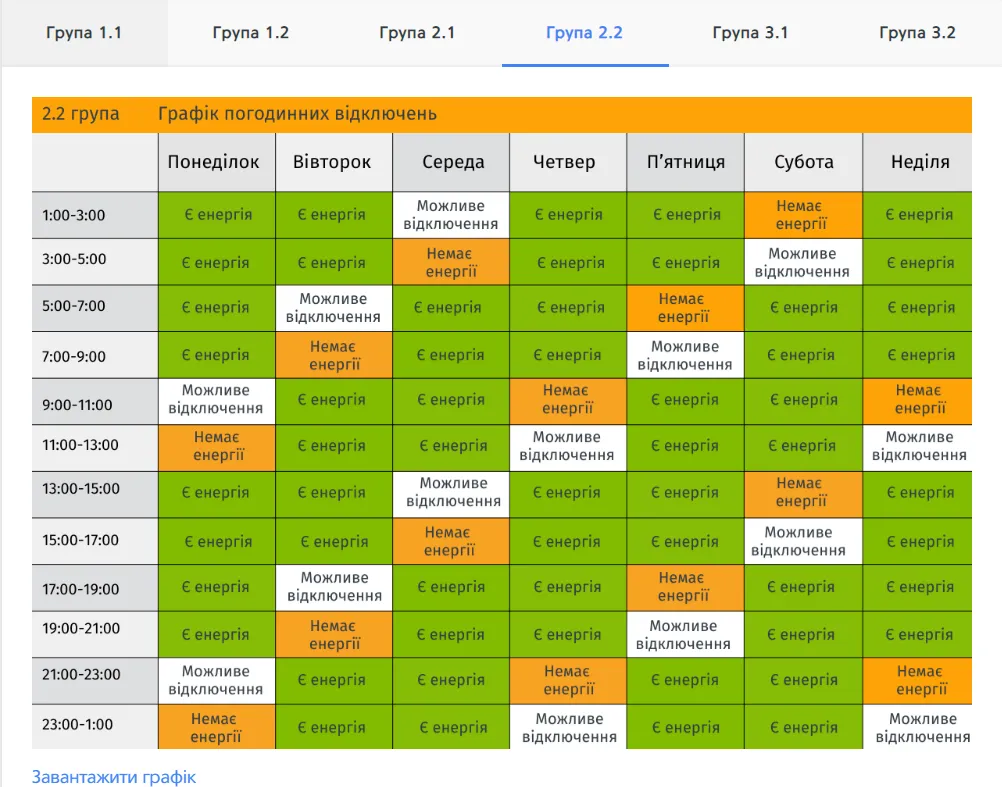This screenshot has height=787, width=1002.
Task: Click the Середа column header
Action: (453, 162)
